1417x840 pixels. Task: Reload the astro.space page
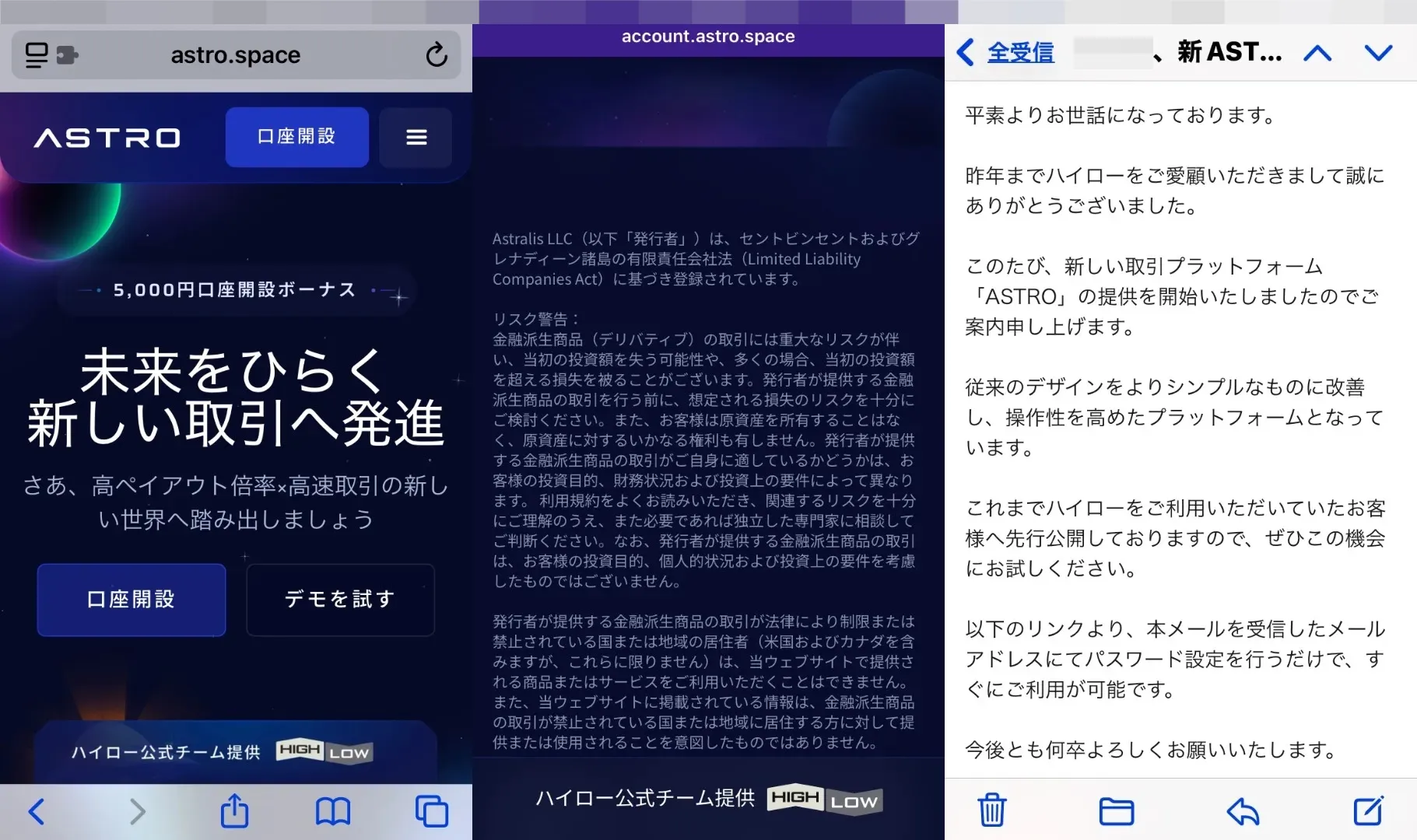click(x=437, y=54)
